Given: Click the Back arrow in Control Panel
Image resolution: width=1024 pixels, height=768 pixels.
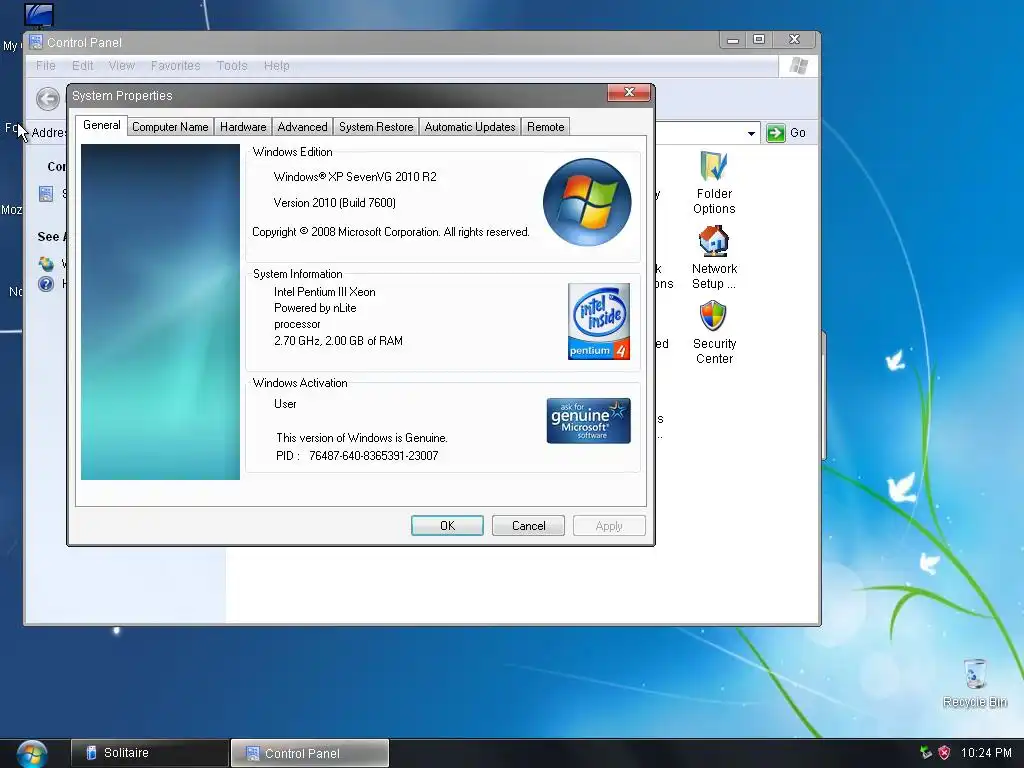Looking at the screenshot, I should click(x=48, y=99).
